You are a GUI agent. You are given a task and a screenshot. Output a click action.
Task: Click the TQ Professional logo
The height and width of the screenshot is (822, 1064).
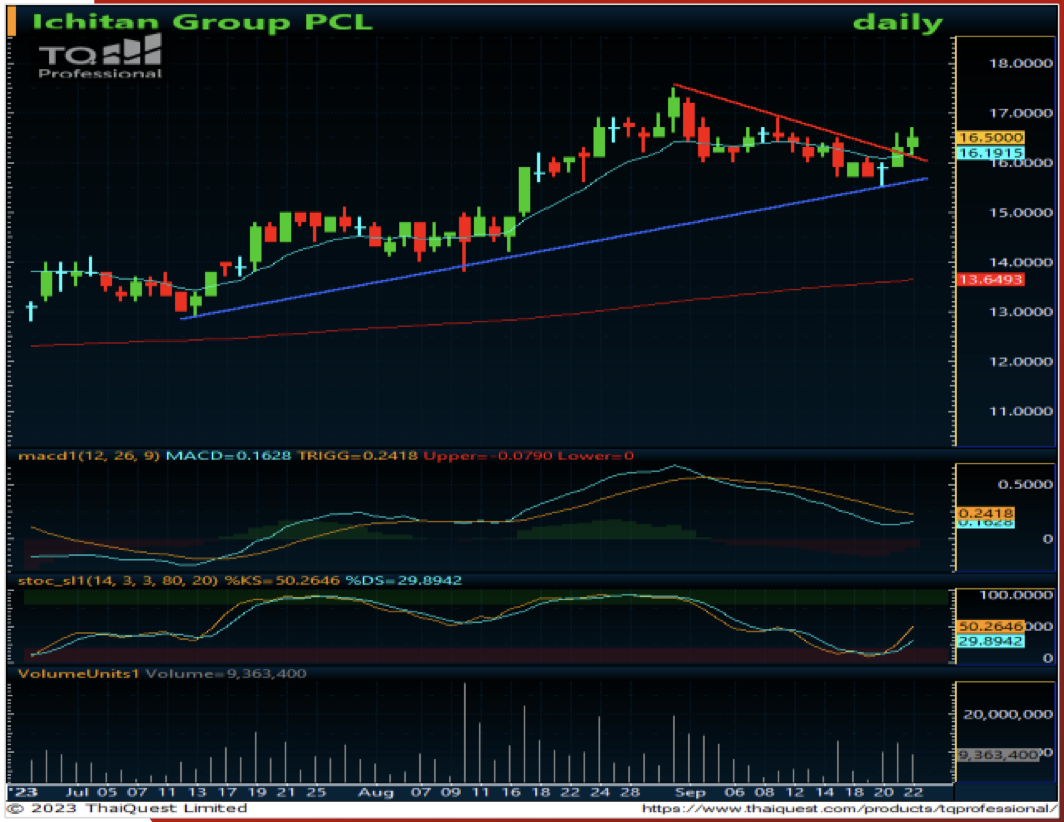click(x=100, y=57)
